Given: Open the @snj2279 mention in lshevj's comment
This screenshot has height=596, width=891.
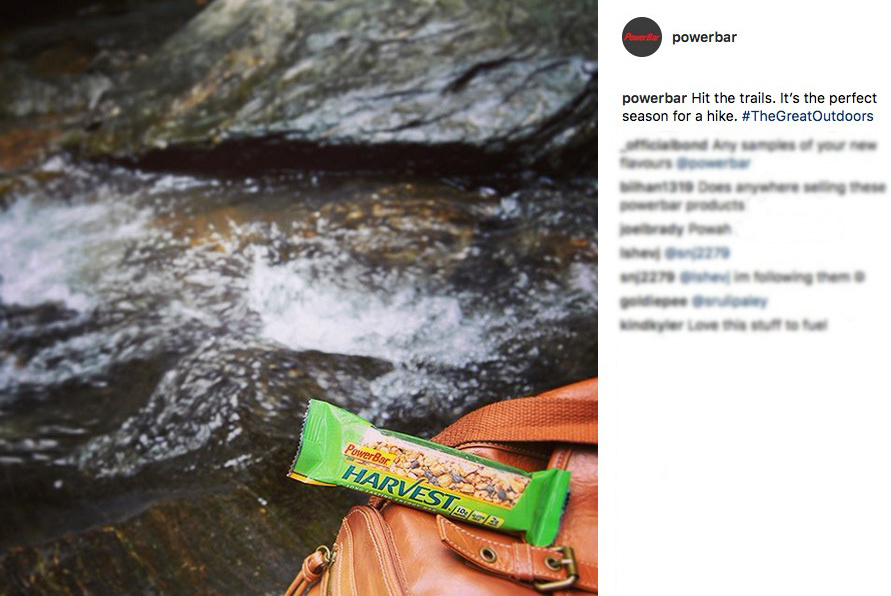Looking at the screenshot, I should pyautogui.click(x=697, y=253).
